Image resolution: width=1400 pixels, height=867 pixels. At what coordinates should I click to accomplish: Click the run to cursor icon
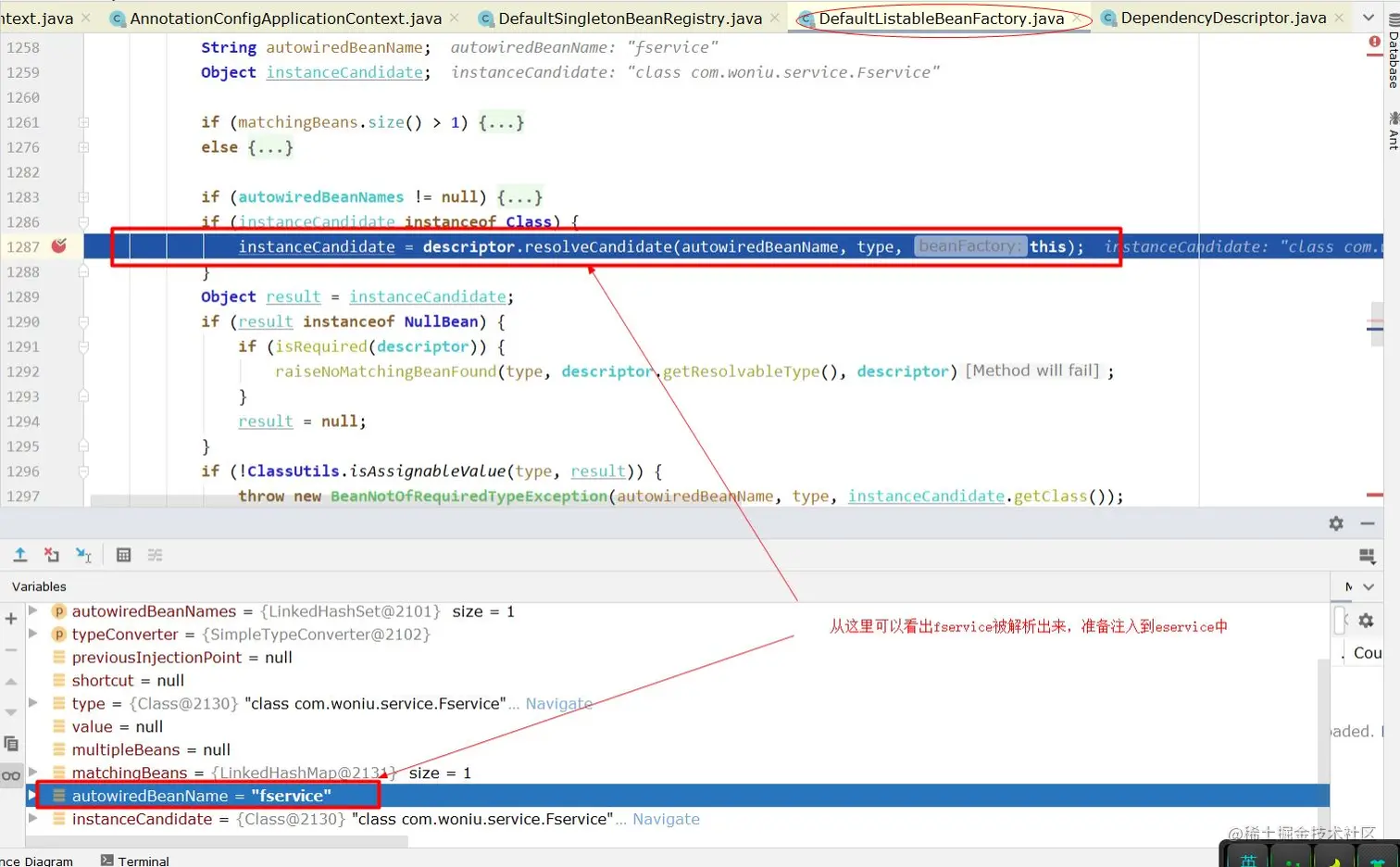[83, 555]
